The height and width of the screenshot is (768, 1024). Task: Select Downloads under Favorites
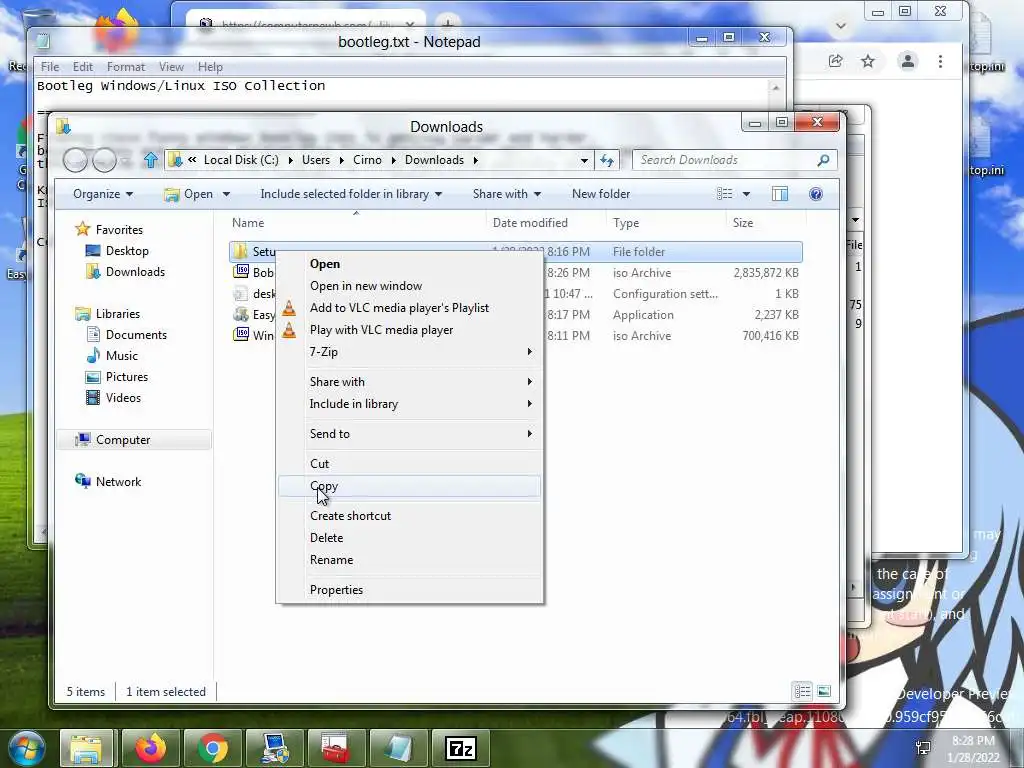135,272
